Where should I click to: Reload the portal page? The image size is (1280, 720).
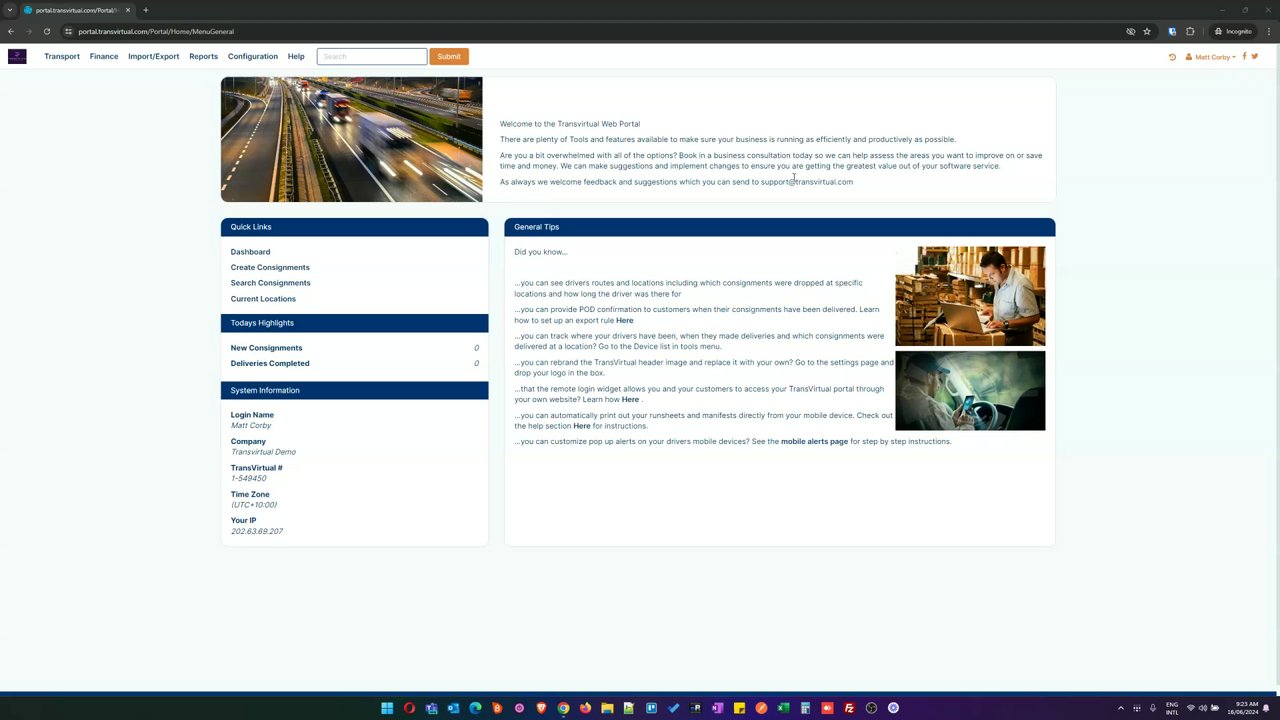tap(46, 31)
